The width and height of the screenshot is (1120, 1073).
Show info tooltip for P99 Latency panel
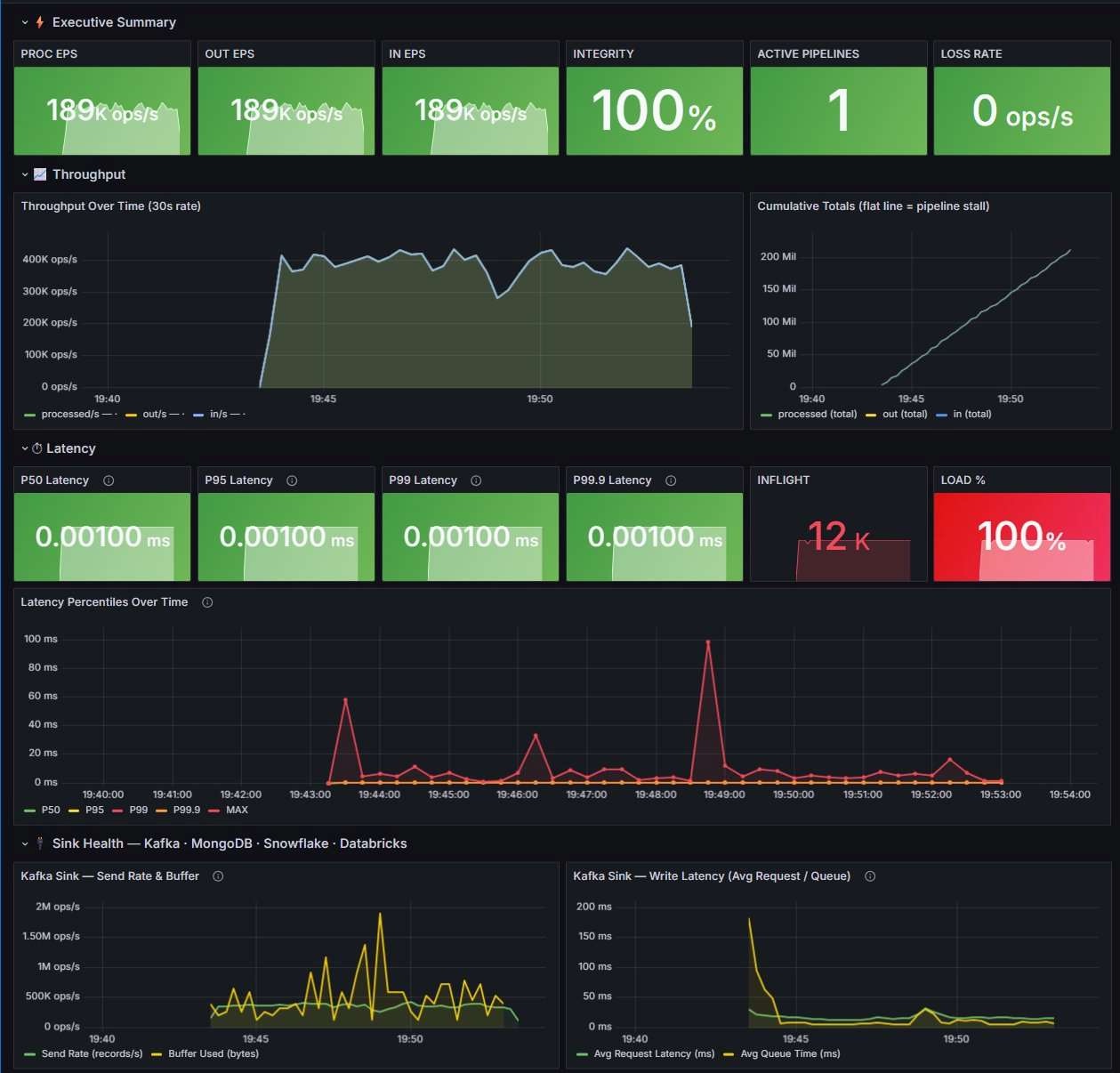coord(476,480)
